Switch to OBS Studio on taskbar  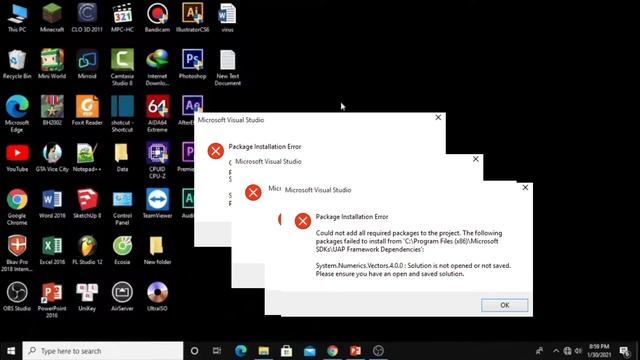(378, 351)
